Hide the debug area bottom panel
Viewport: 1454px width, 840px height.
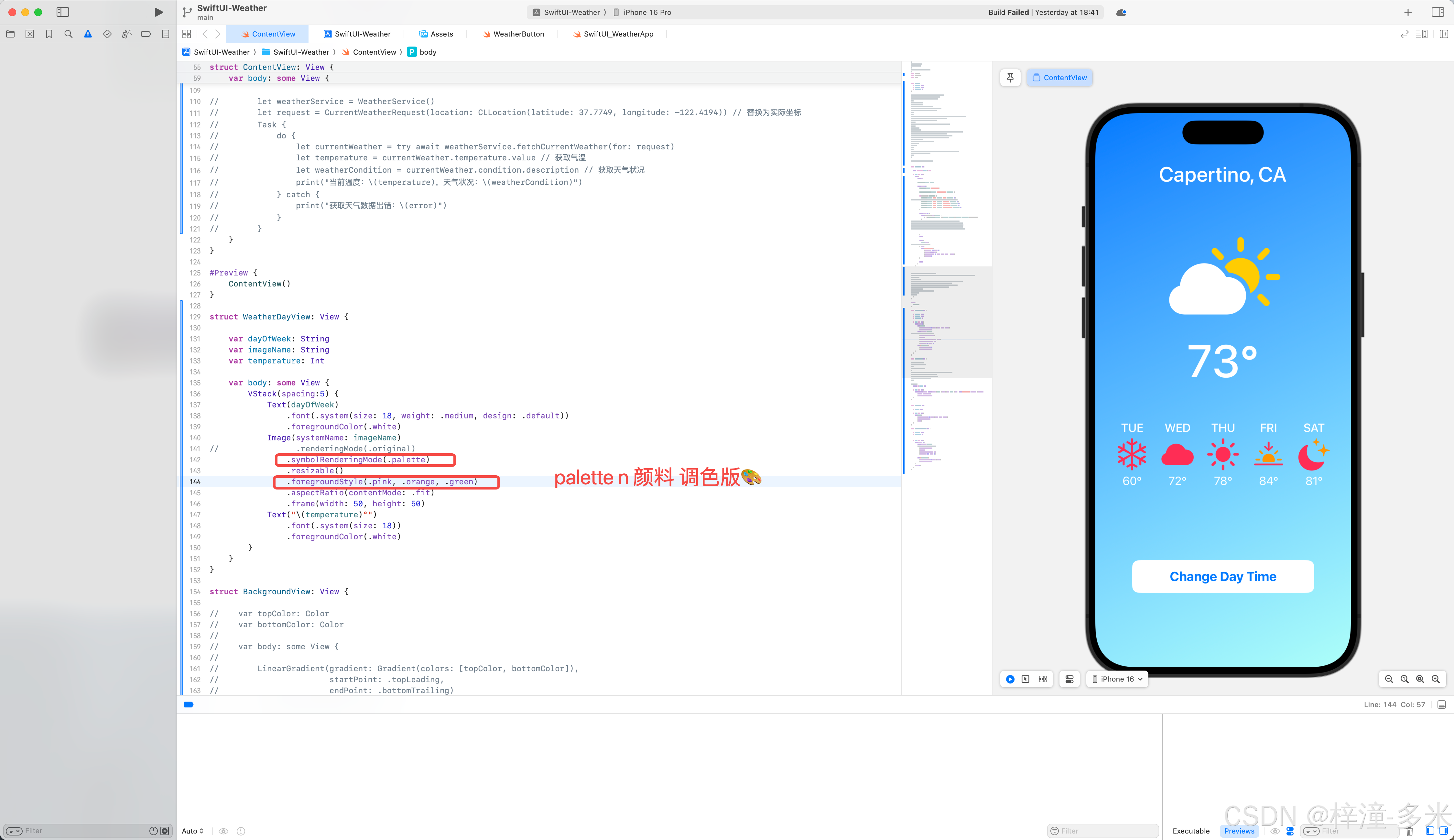click(x=1441, y=705)
